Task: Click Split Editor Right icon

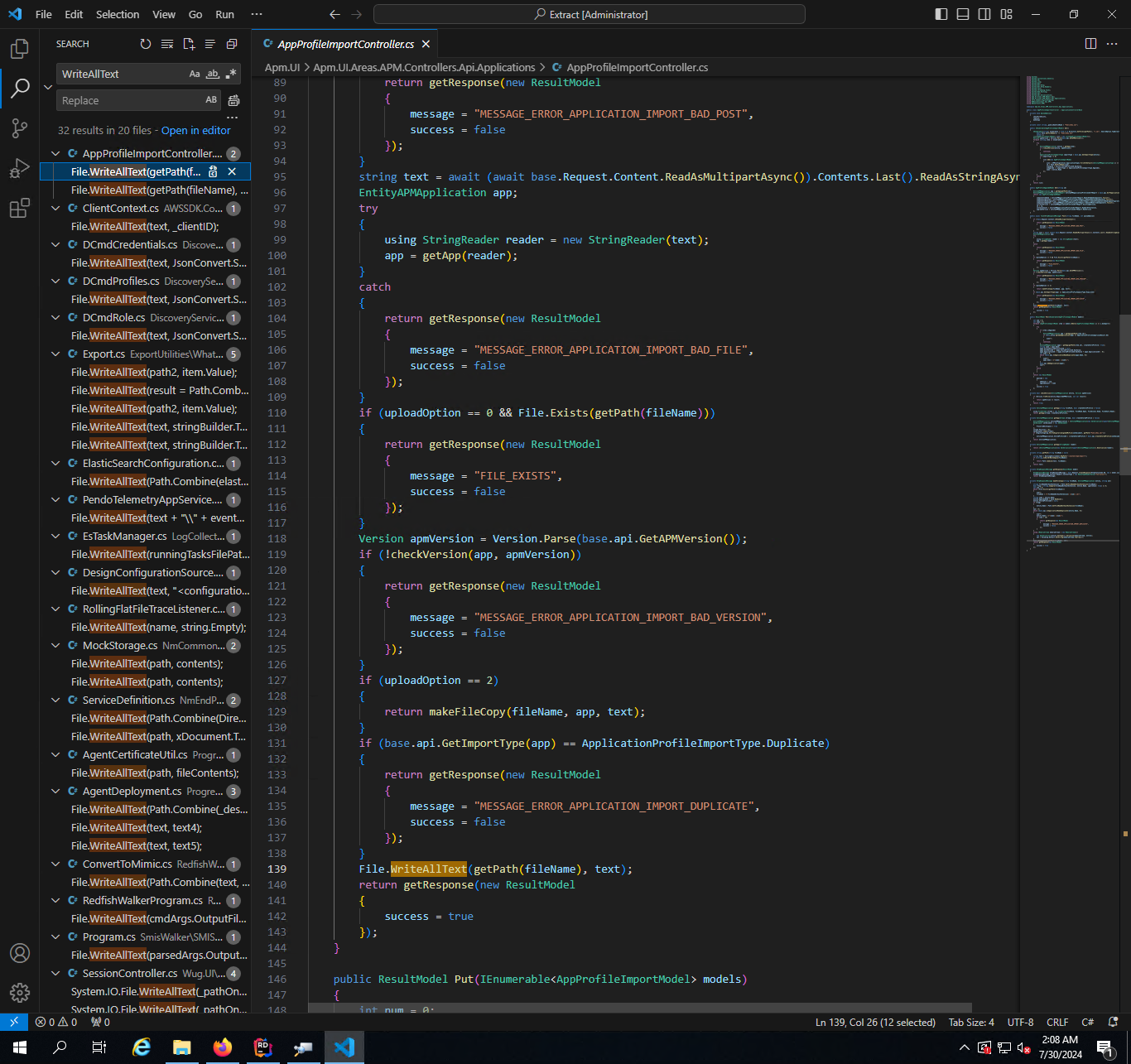Action: click(1090, 44)
